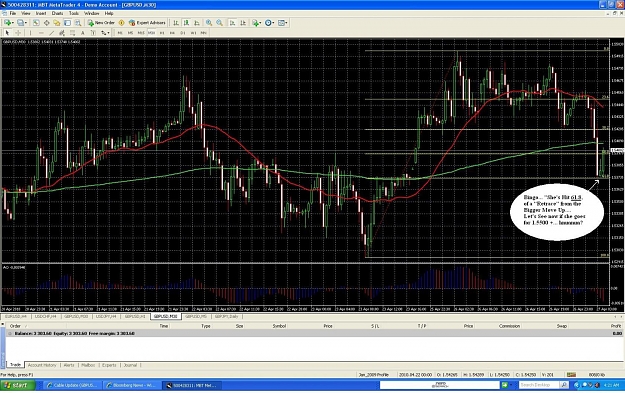
Task: Switch chart to Line Chart icon
Action: (197, 23)
